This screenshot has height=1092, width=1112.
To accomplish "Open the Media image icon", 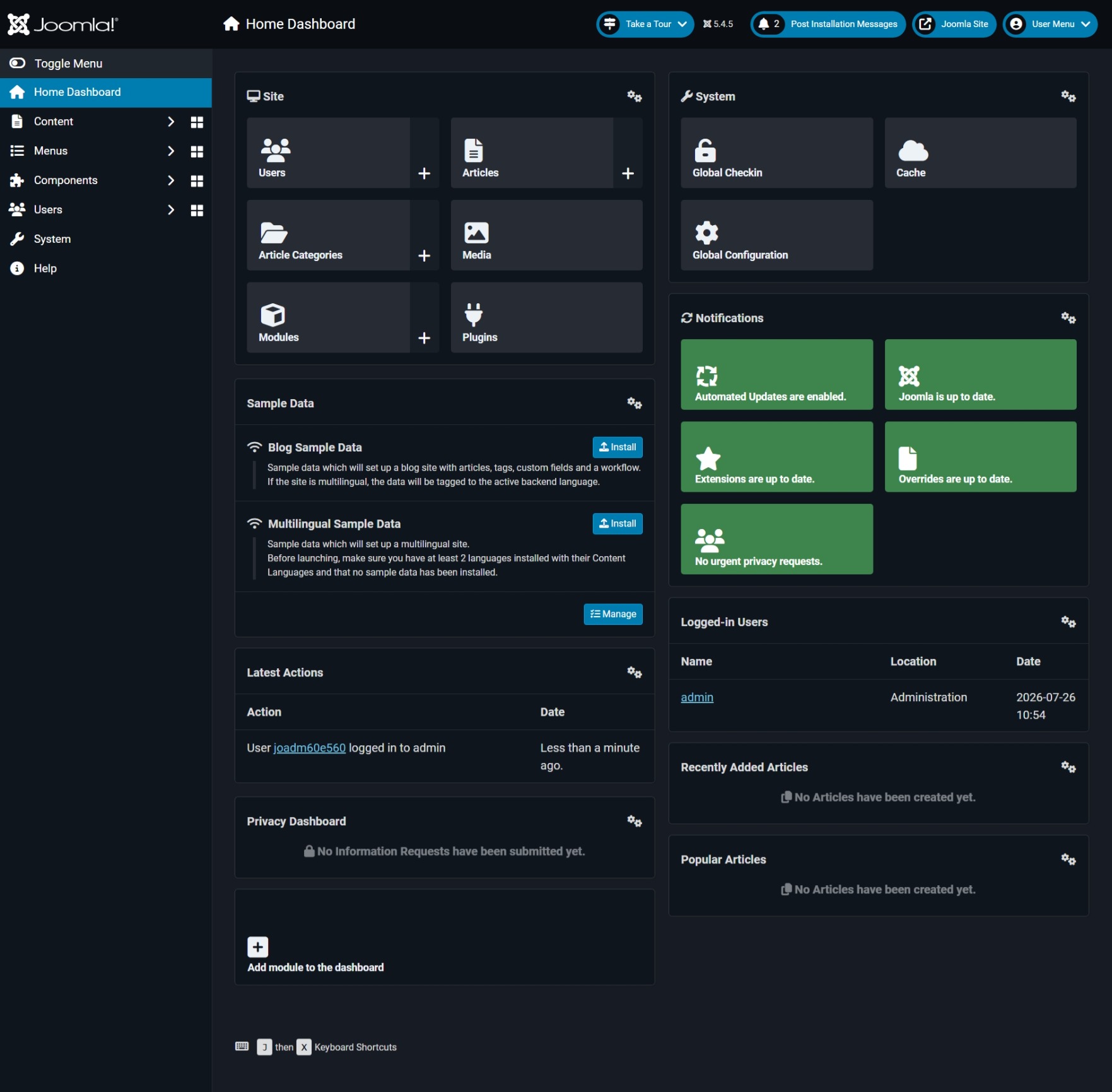I will (476, 233).
